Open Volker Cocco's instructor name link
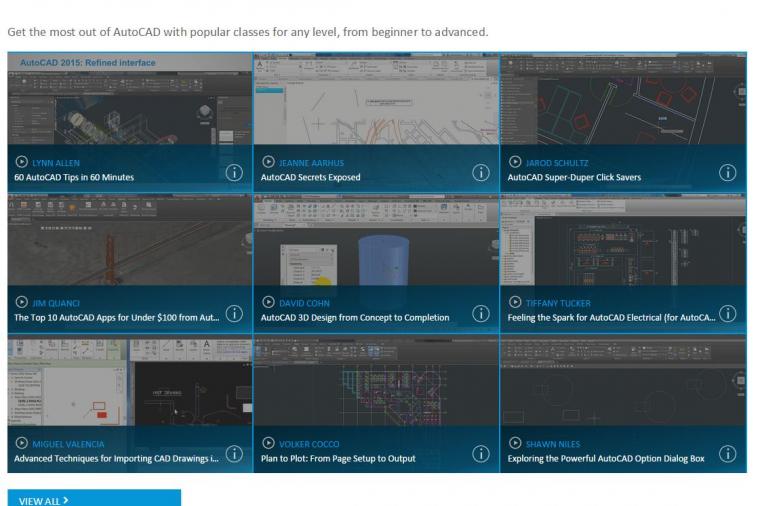This screenshot has width=760, height=506. point(309,444)
